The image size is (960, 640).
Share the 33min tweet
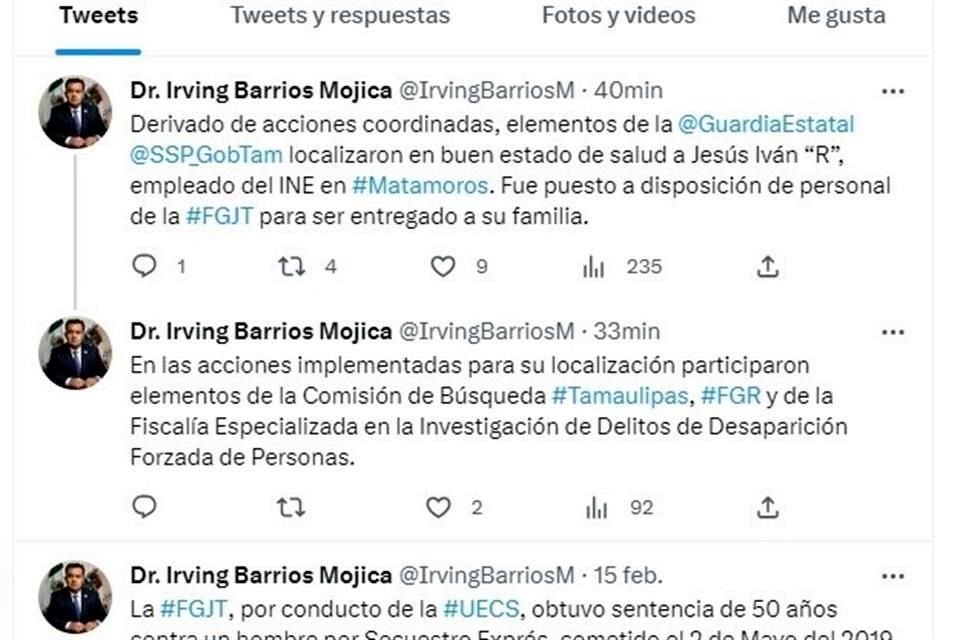pyautogui.click(x=767, y=507)
